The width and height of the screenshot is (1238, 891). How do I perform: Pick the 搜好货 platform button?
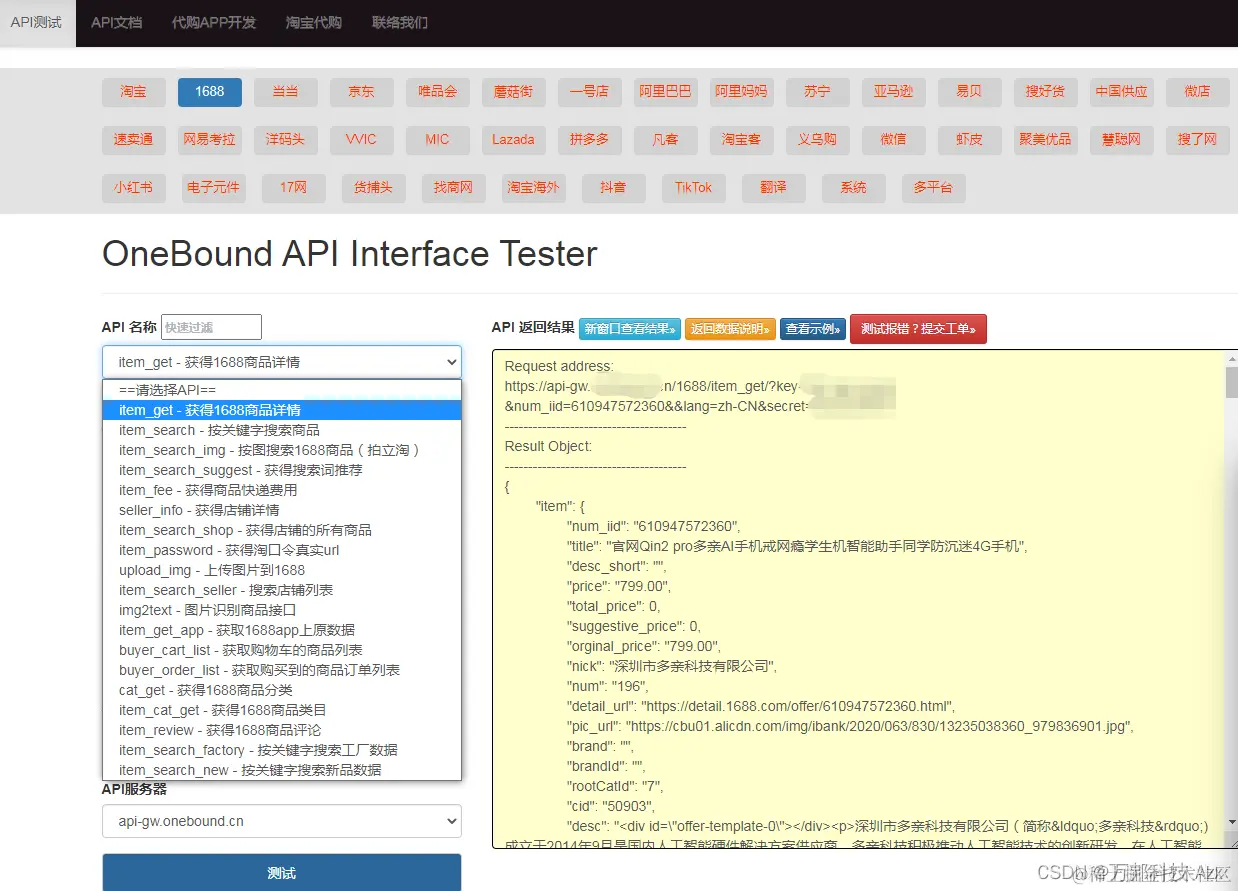coord(1046,91)
